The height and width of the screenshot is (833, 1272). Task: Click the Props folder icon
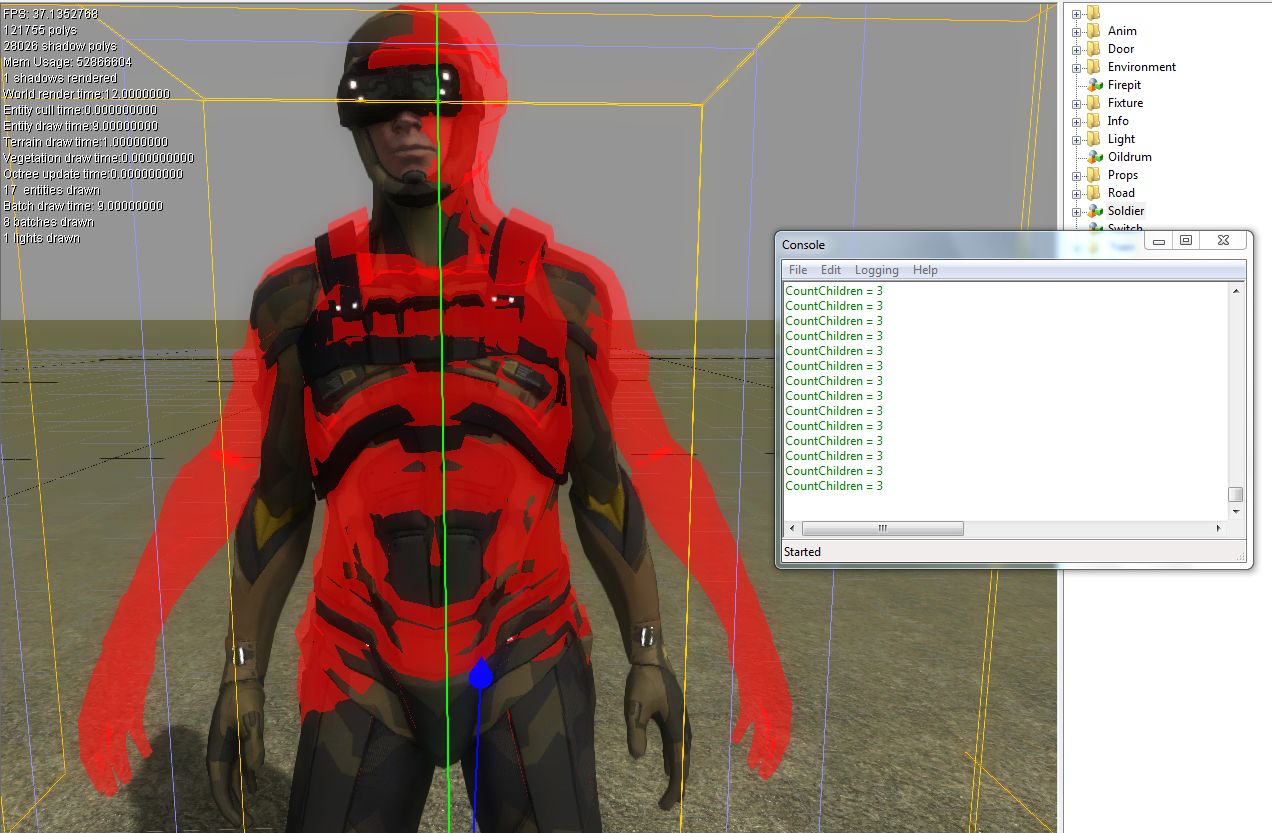coord(1093,175)
